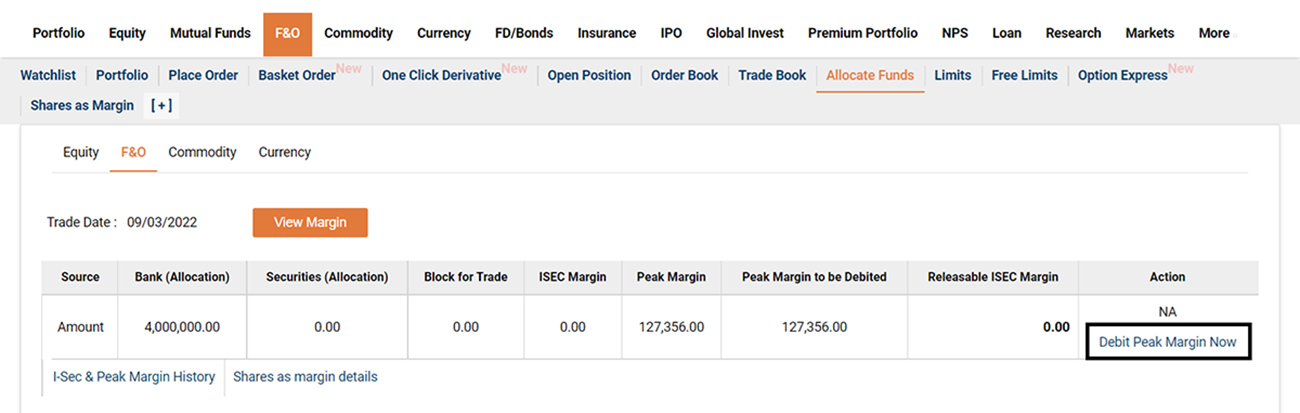Switch to the Commodity sub-tab

202,152
